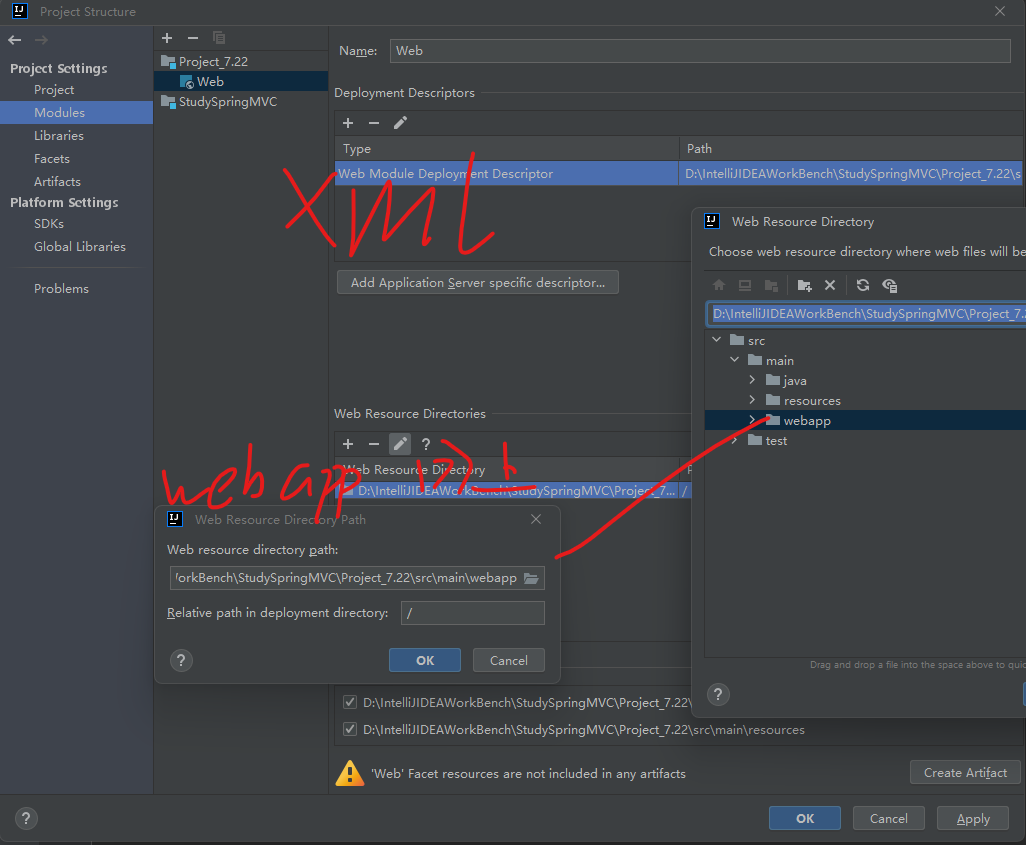This screenshot has height=845, width=1026.
Task: Click edit pencil under Deployment Descriptors
Action: (400, 123)
